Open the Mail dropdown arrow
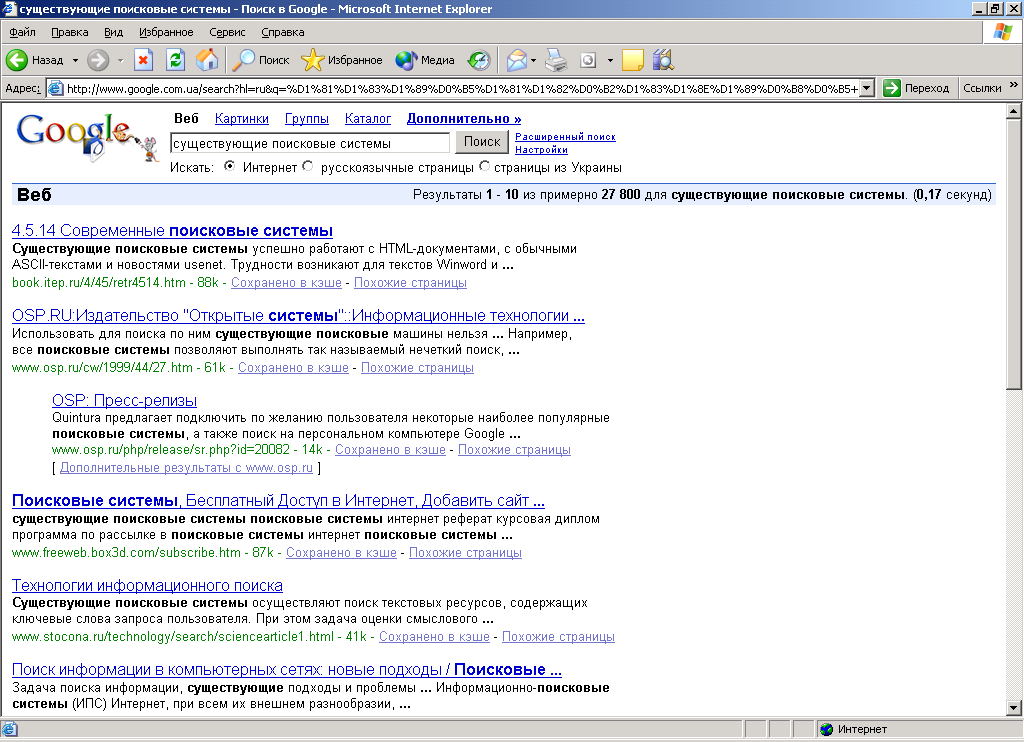Image resolution: width=1024 pixels, height=742 pixels. pos(534,60)
